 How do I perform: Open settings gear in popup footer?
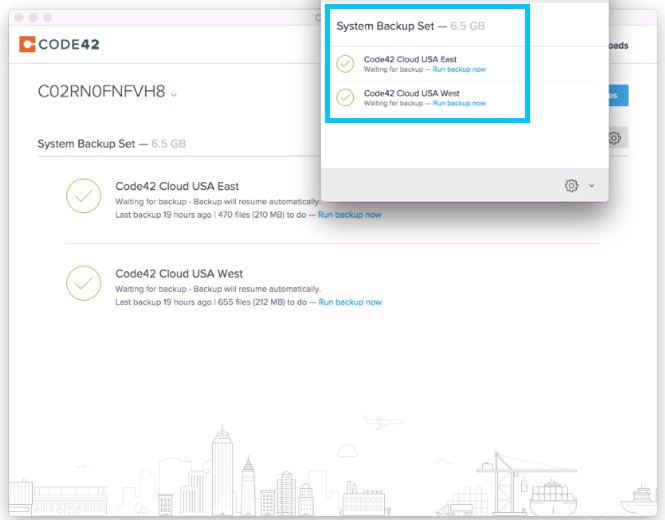[571, 185]
